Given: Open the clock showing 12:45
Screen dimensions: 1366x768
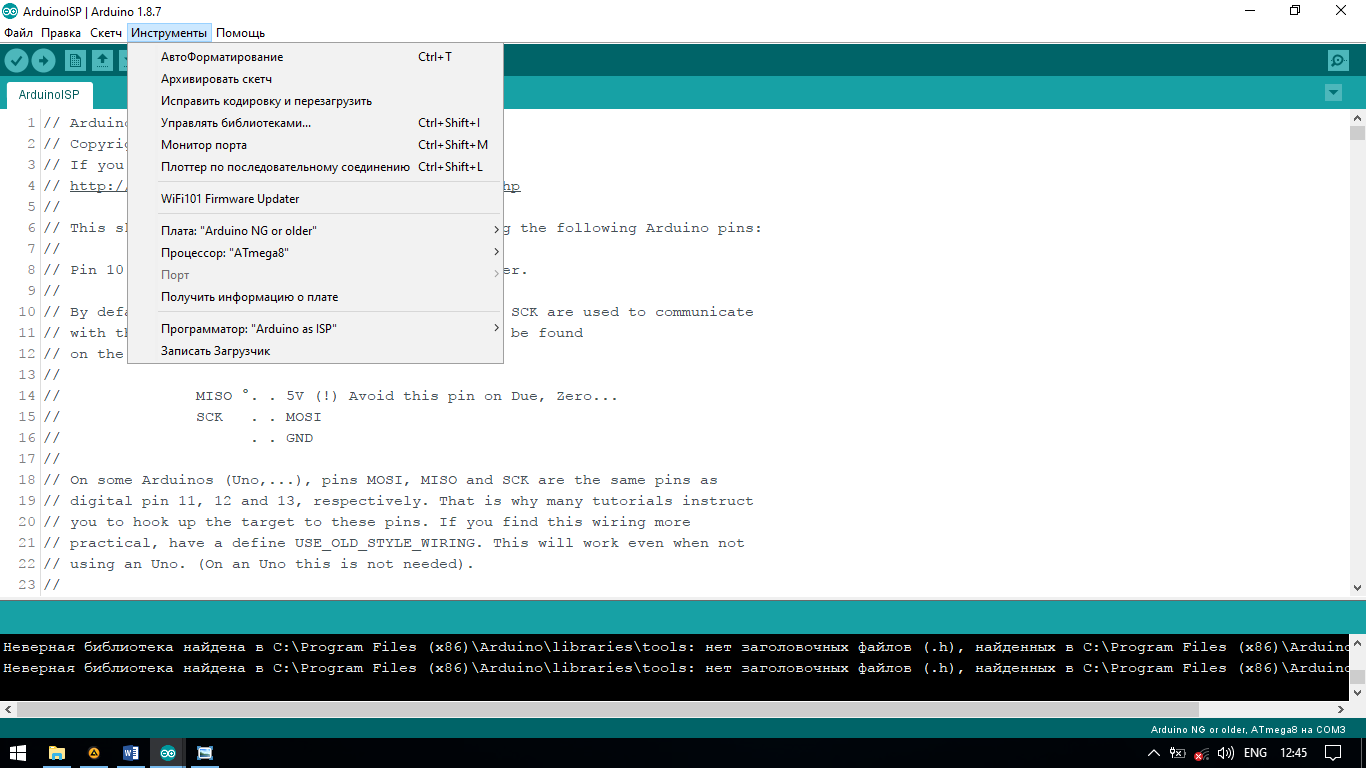Looking at the screenshot, I should [x=1293, y=753].
